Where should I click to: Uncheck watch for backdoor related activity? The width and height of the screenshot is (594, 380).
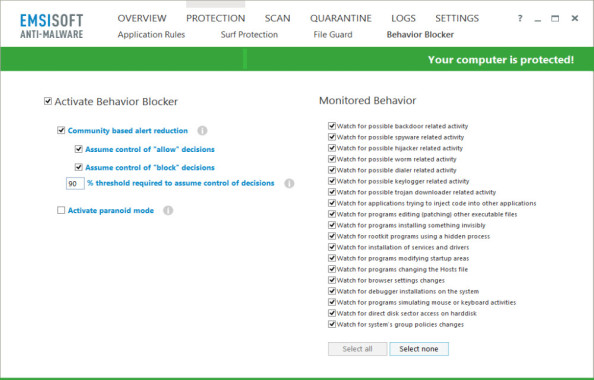tap(332, 126)
